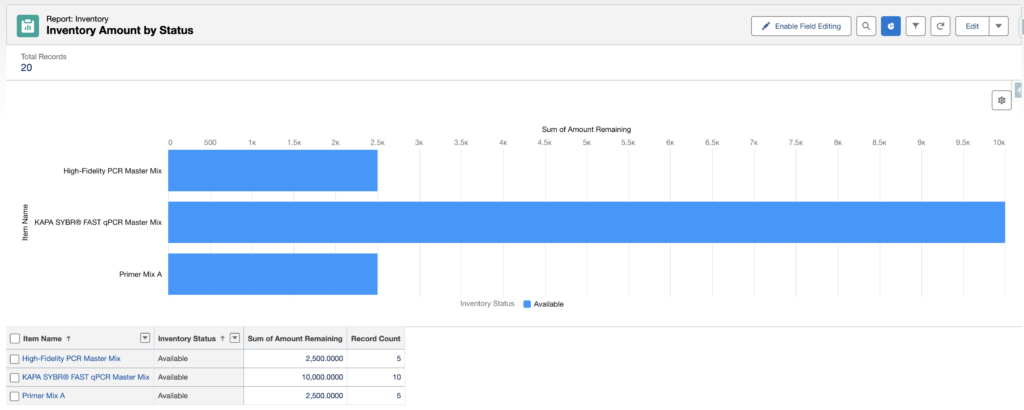Click High-Fidelity PCR Master Mix chart axis label
This screenshot has height=410, width=1024.
(x=112, y=171)
